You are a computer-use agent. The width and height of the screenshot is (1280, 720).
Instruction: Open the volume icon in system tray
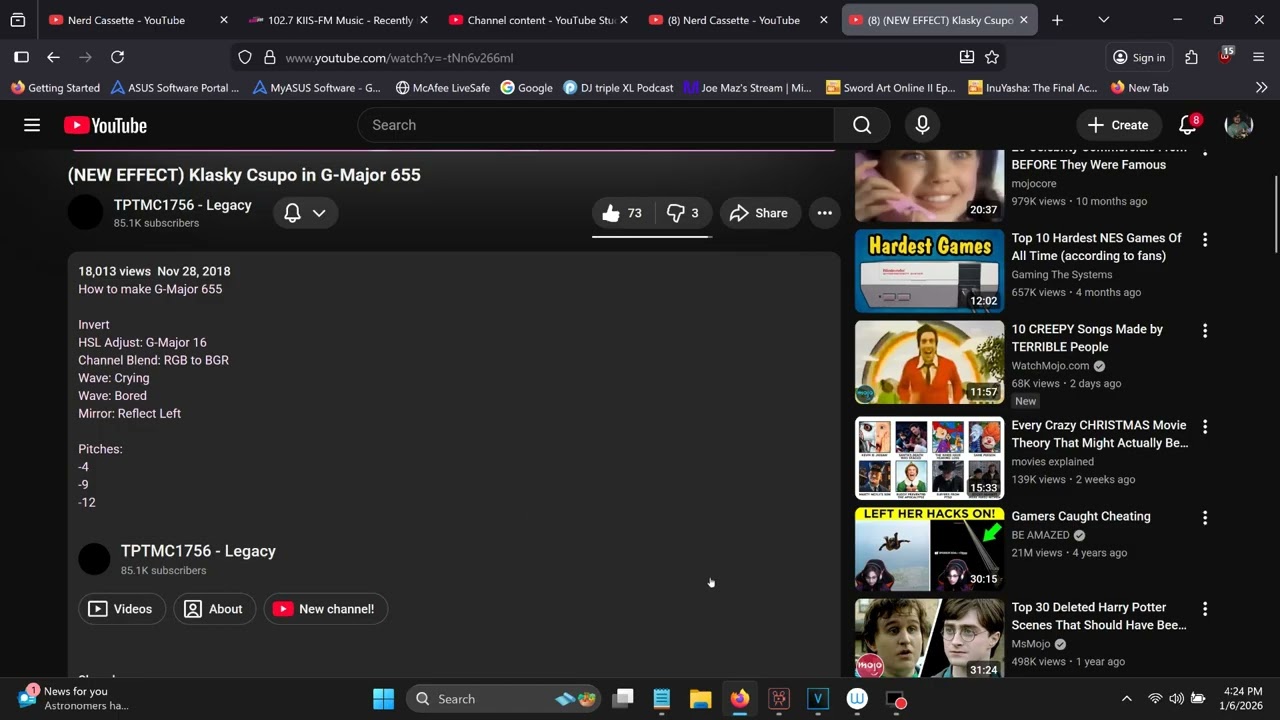pyautogui.click(x=1176, y=699)
